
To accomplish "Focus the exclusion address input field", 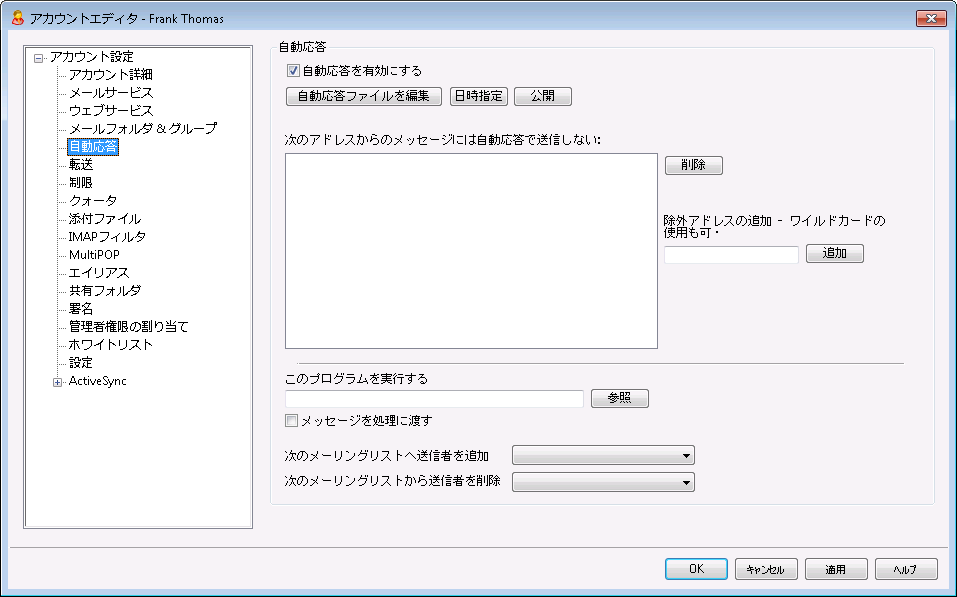I will [731, 255].
